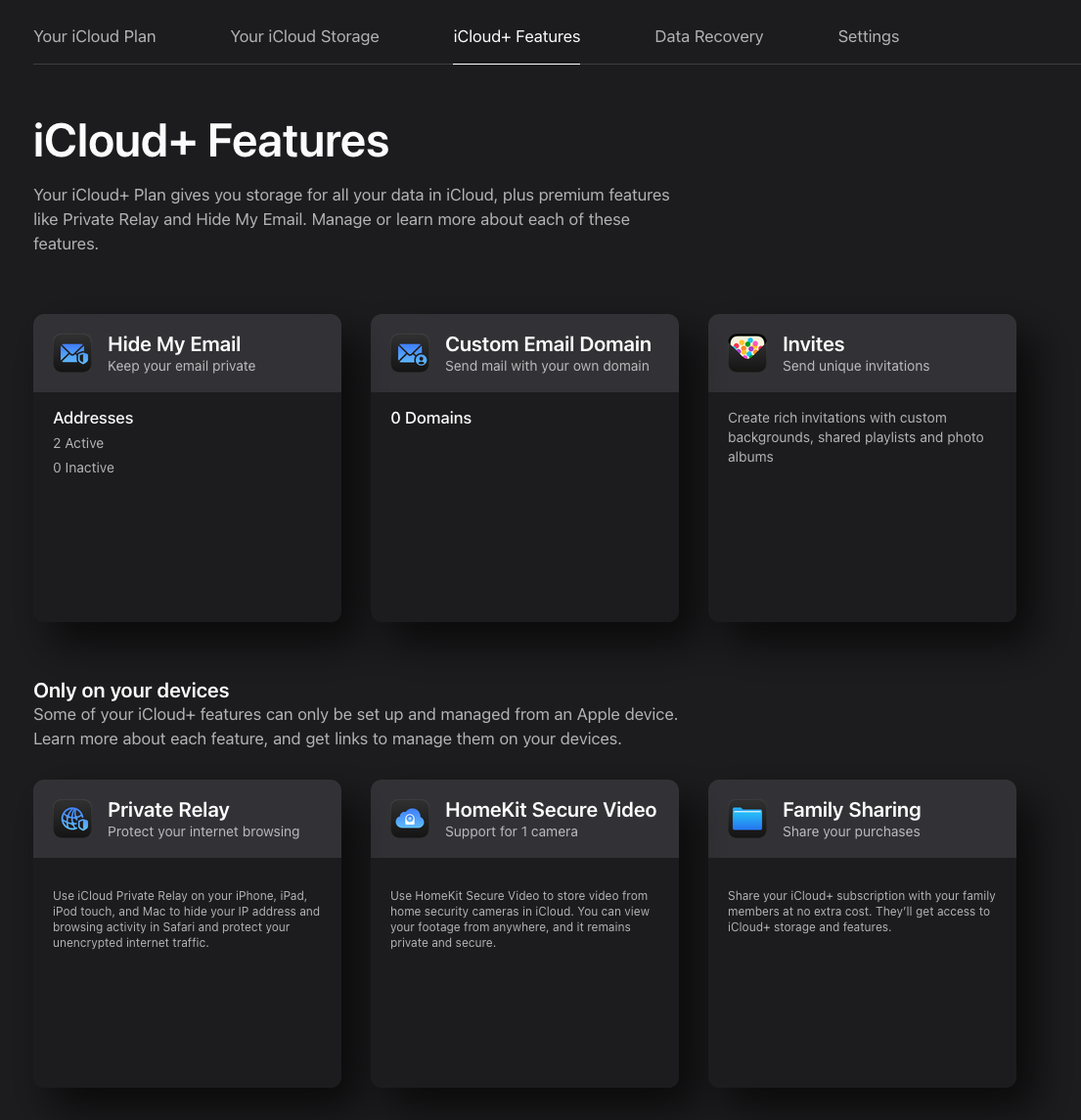The height and width of the screenshot is (1120, 1081).
Task: Click 'Send unique invitations' subtitle
Action: click(x=856, y=367)
